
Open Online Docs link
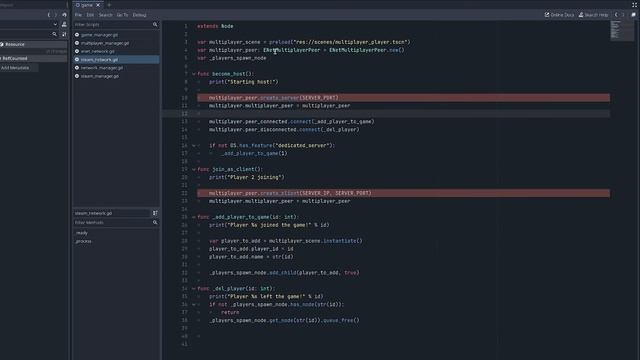[559, 15]
